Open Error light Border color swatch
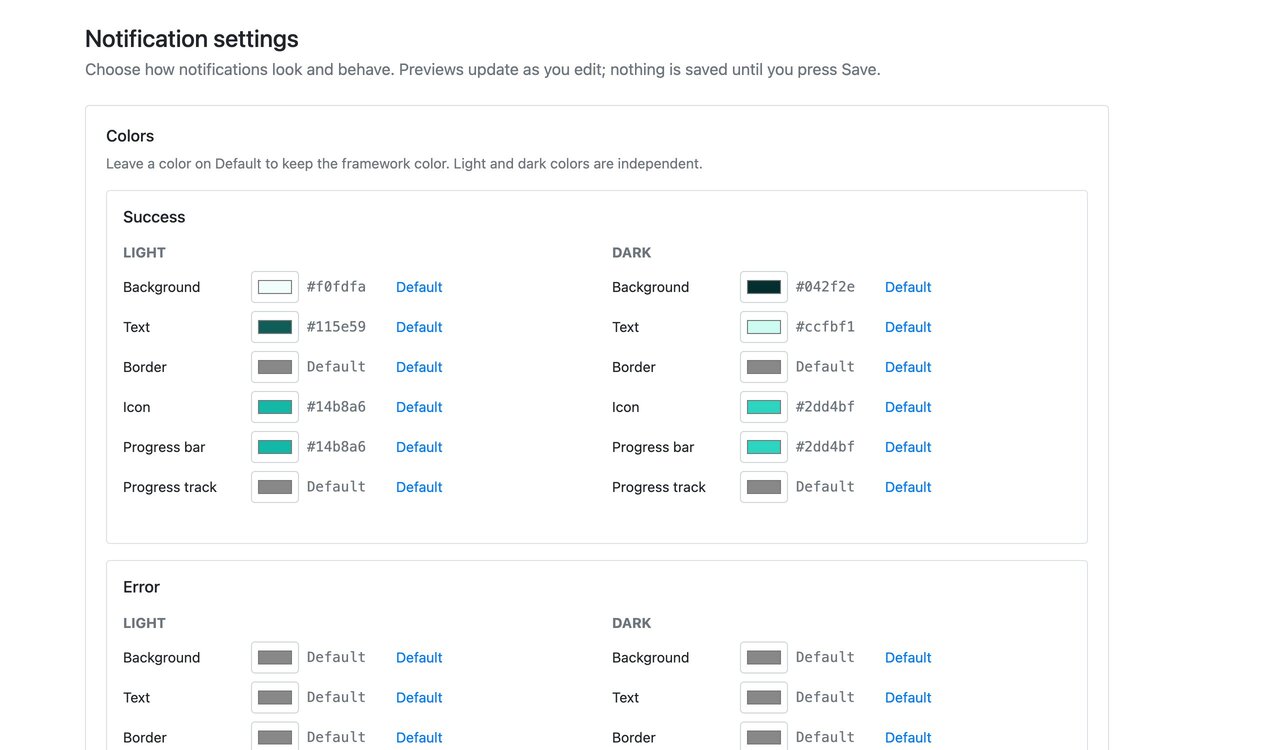The width and height of the screenshot is (1280, 750). click(275, 737)
